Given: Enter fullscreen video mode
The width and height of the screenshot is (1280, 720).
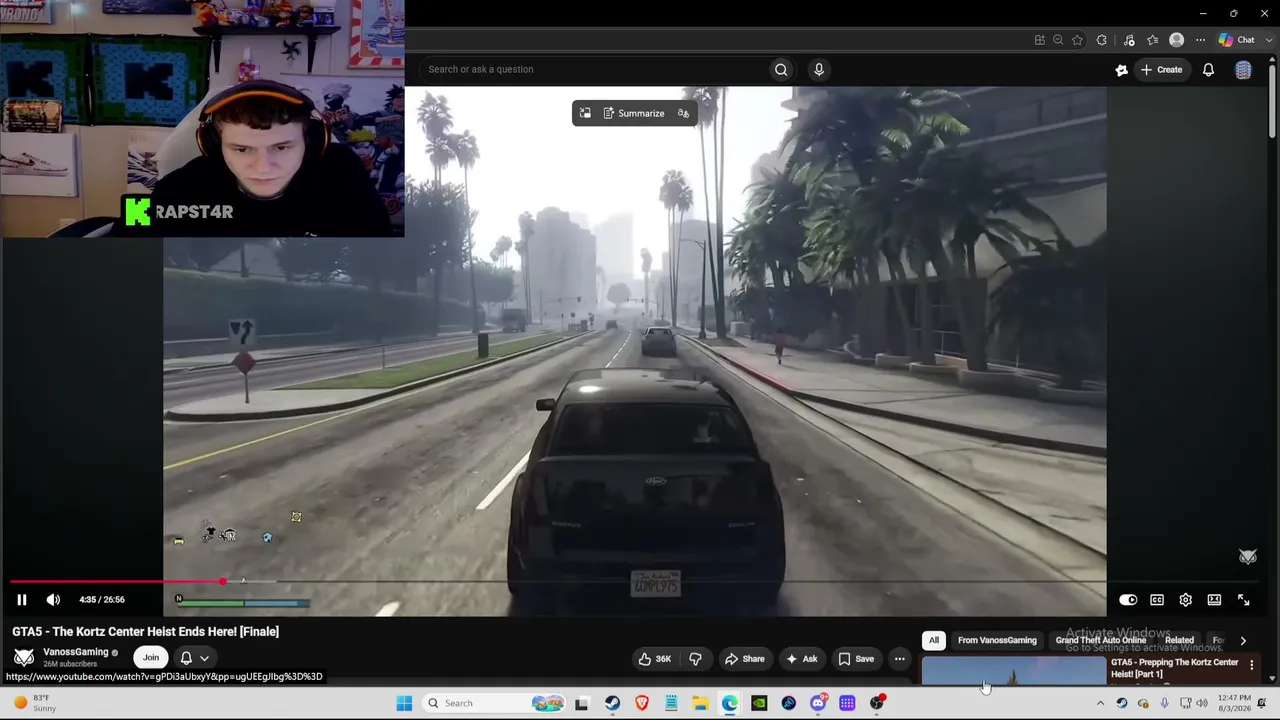Looking at the screenshot, I should coord(1243,600).
